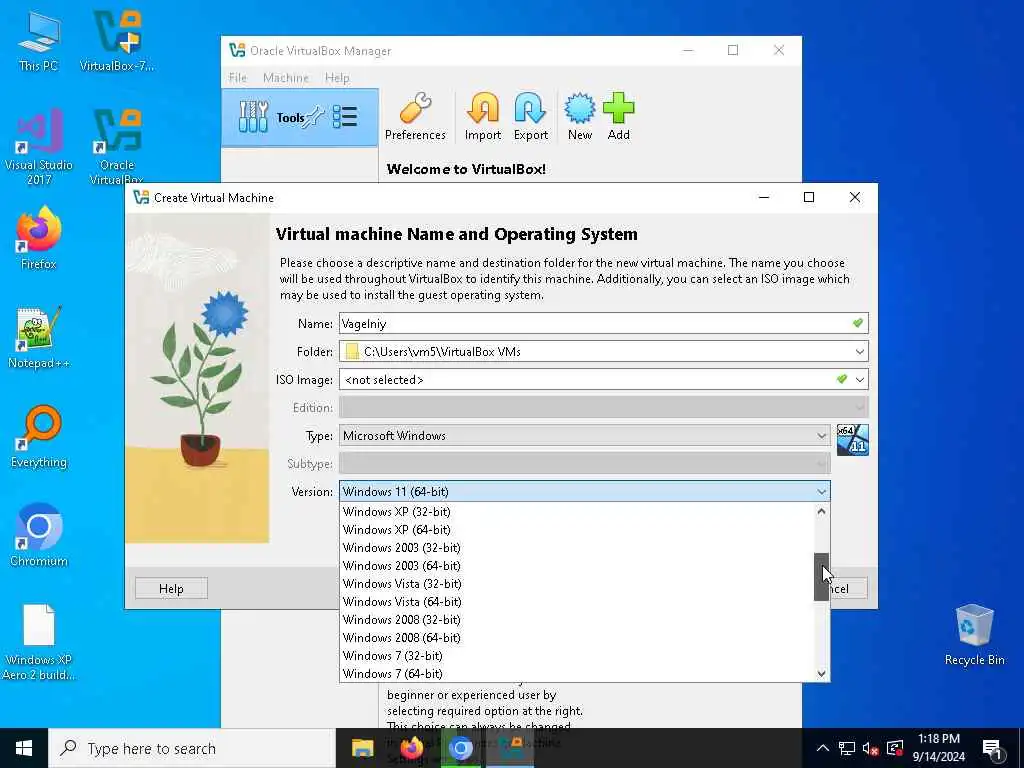Select the Recycle Bin icon
1024x768 pixels.
click(974, 635)
